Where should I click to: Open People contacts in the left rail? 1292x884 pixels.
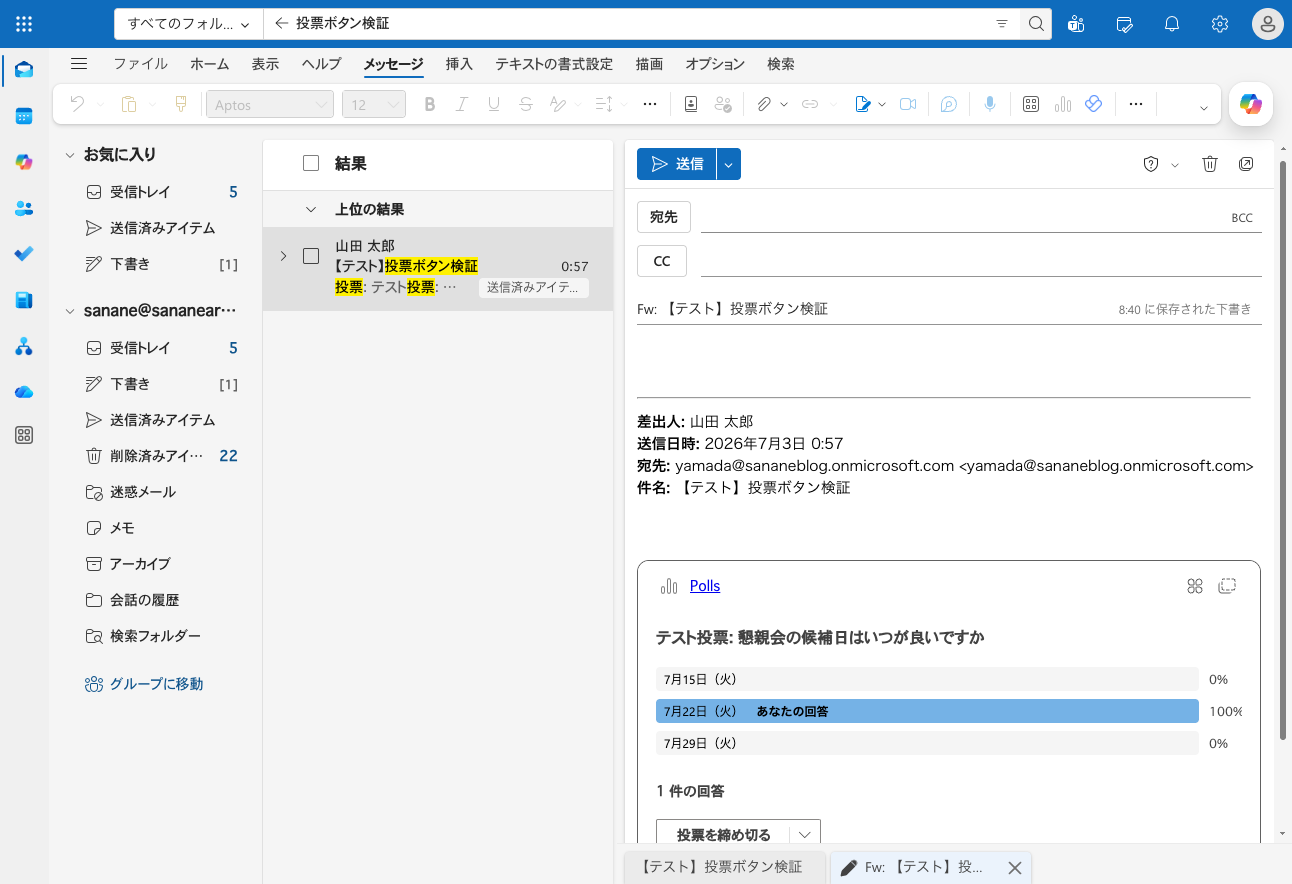click(x=24, y=208)
